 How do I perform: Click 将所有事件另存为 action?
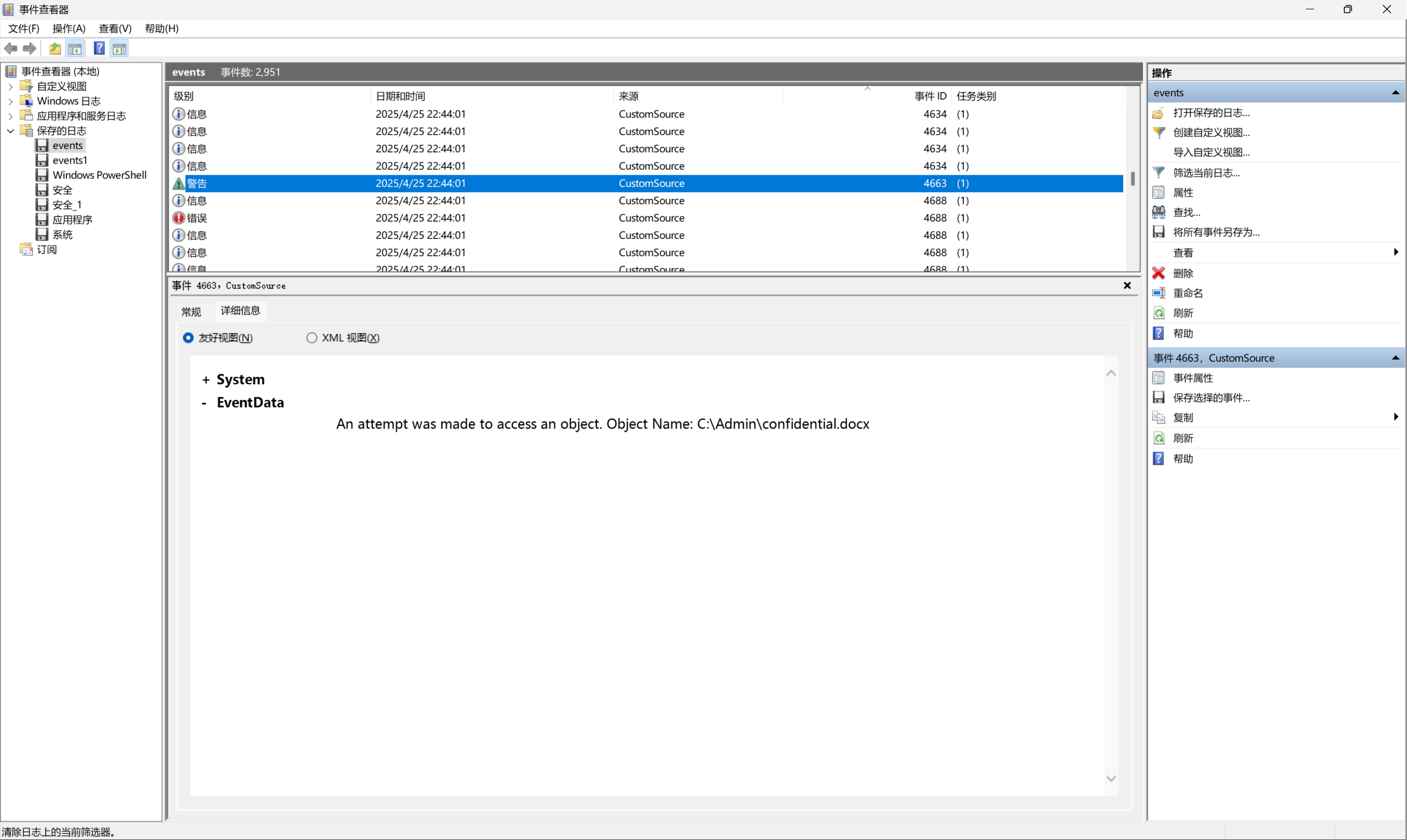pos(1216,232)
